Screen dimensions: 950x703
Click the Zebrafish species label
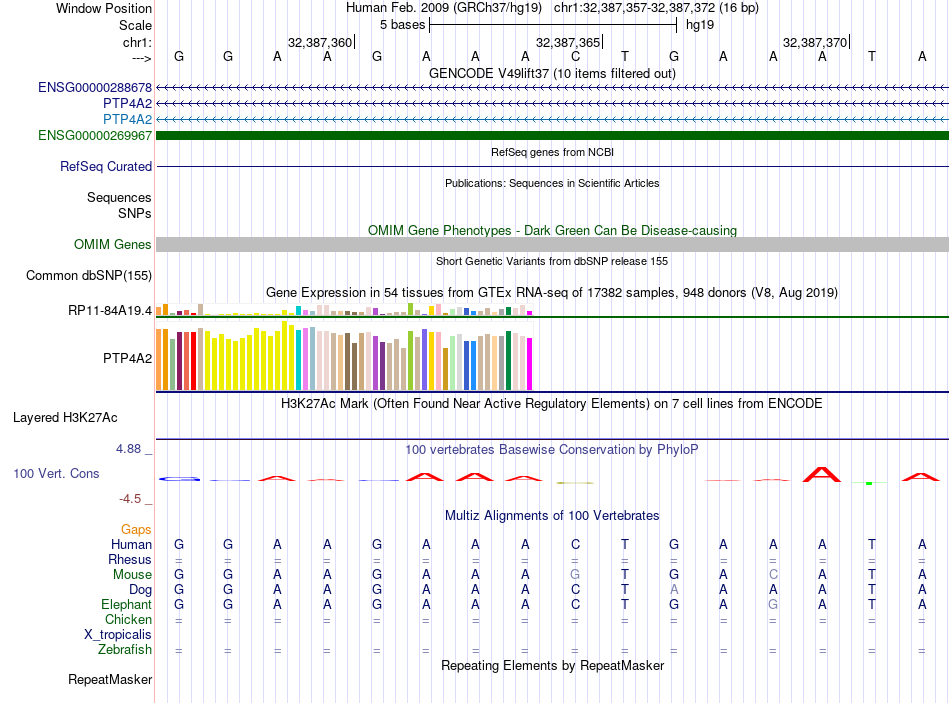(125, 649)
